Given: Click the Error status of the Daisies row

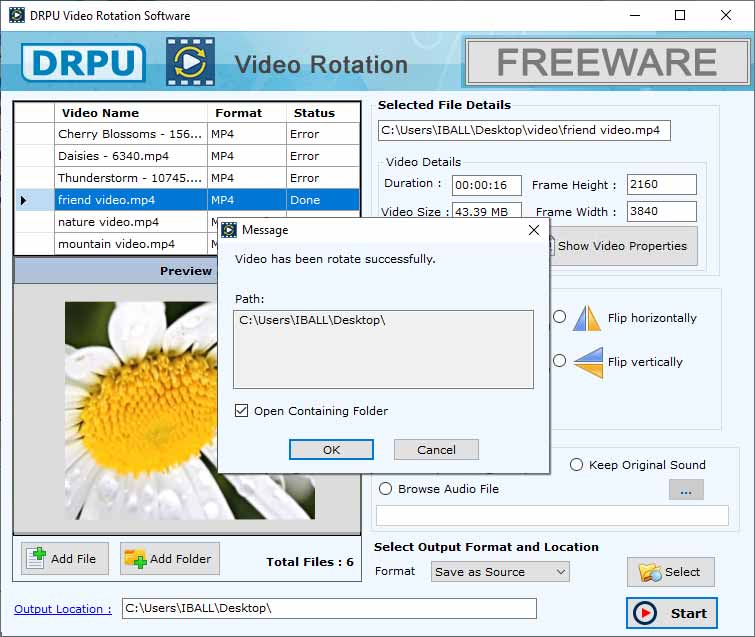Looking at the screenshot, I should 323,156.
